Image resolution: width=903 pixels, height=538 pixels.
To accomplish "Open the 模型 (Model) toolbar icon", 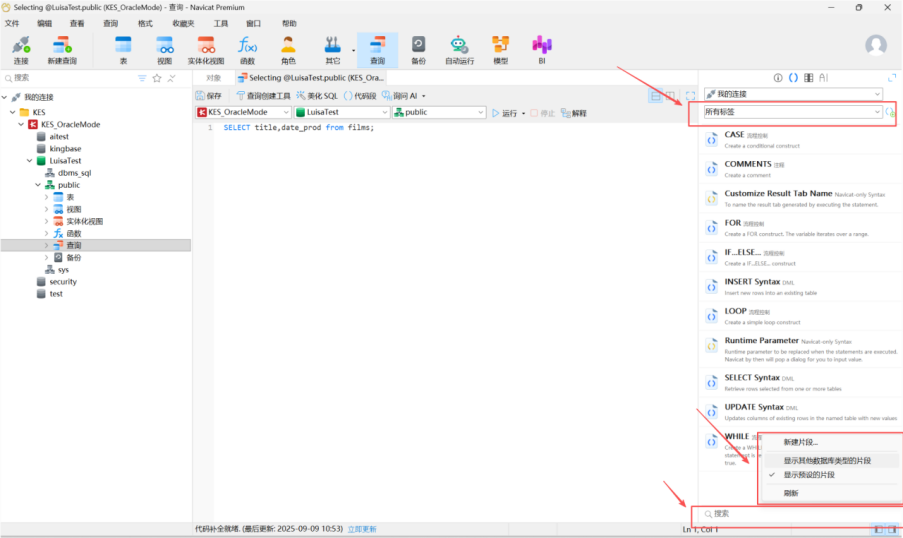I will (500, 50).
